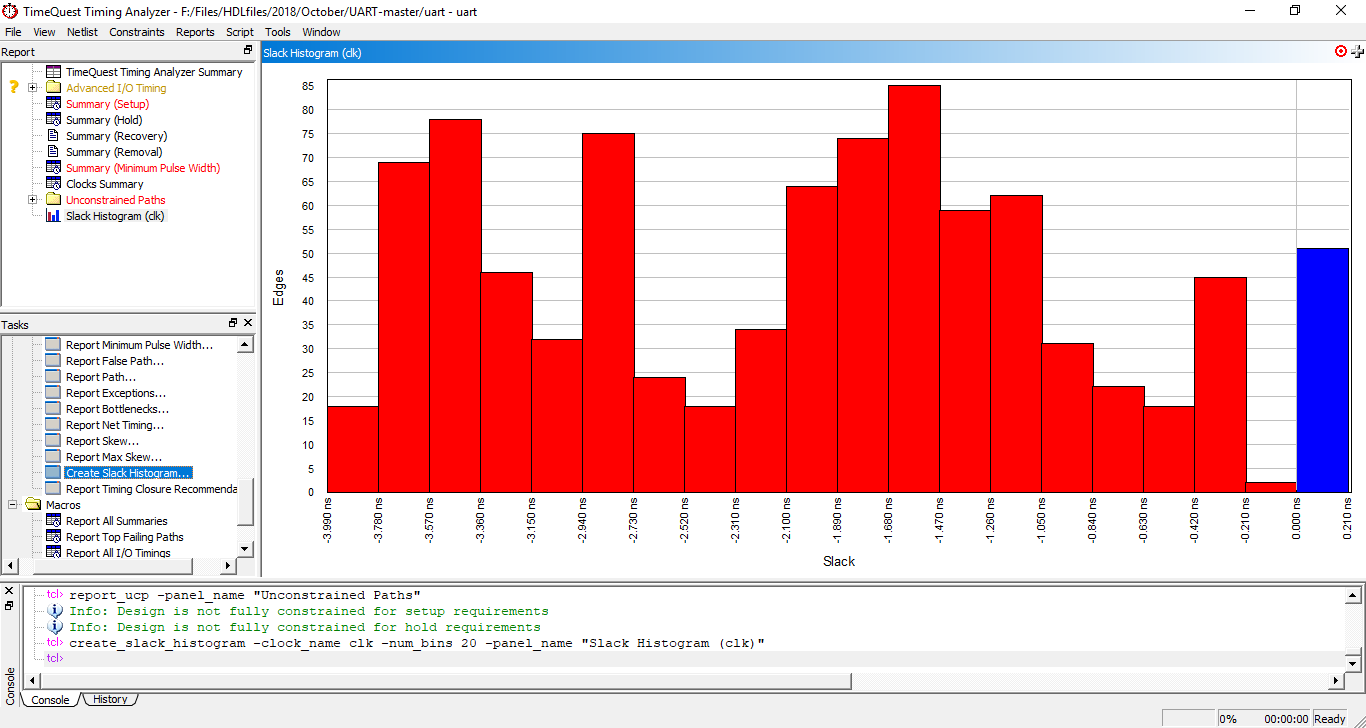Click the Unconstrained Paths folder icon
Viewport: 1366px width, 728px height.
click(54, 200)
